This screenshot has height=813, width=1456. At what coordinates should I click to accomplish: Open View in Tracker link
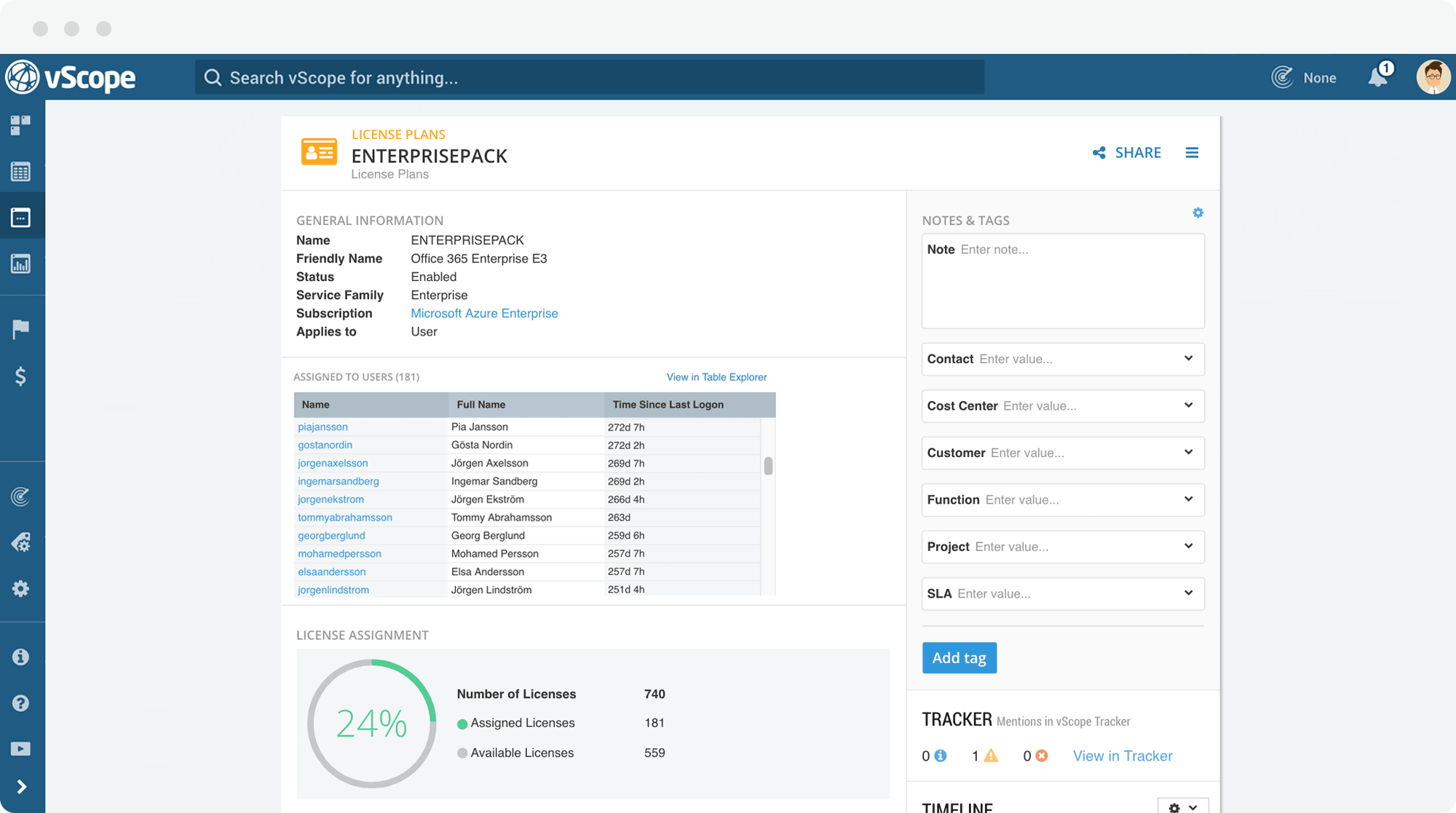tap(1123, 756)
